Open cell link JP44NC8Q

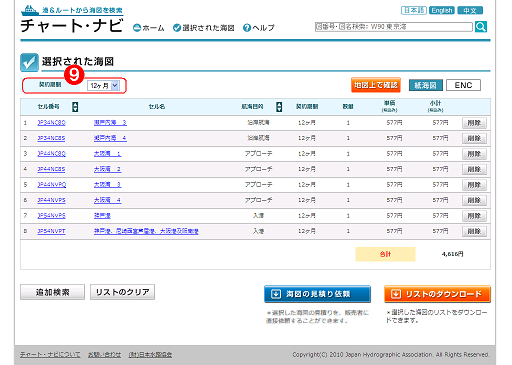pyautogui.click(x=51, y=154)
